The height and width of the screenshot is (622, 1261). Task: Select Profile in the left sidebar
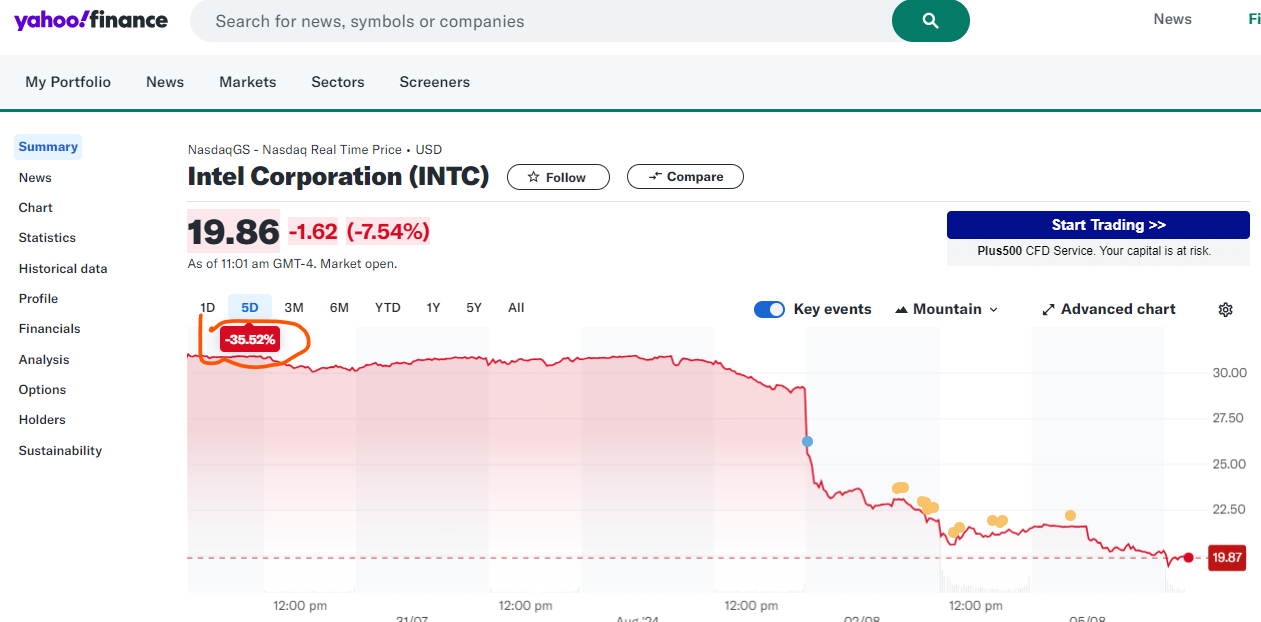coord(38,299)
